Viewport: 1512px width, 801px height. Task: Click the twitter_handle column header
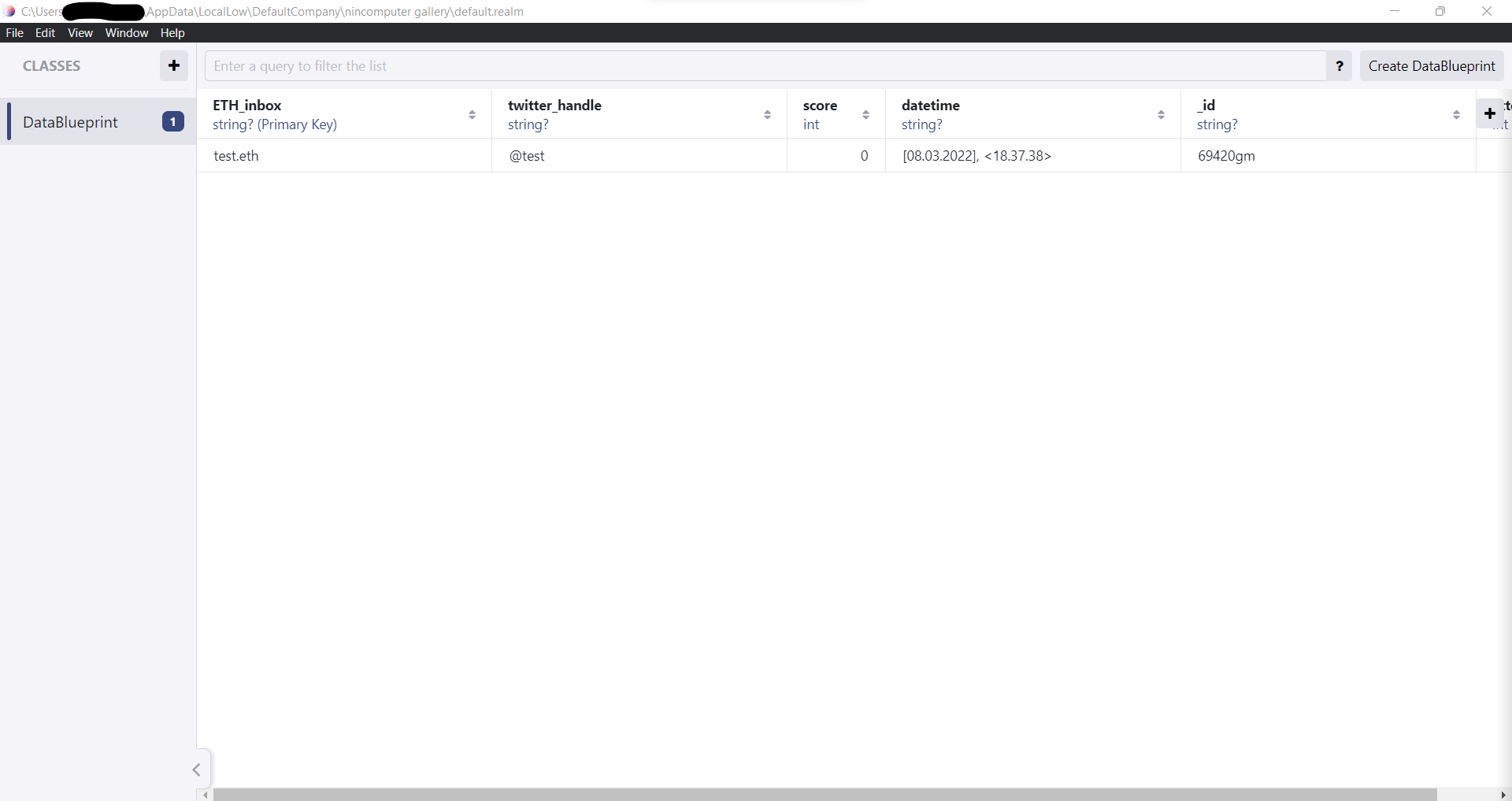tap(639, 115)
